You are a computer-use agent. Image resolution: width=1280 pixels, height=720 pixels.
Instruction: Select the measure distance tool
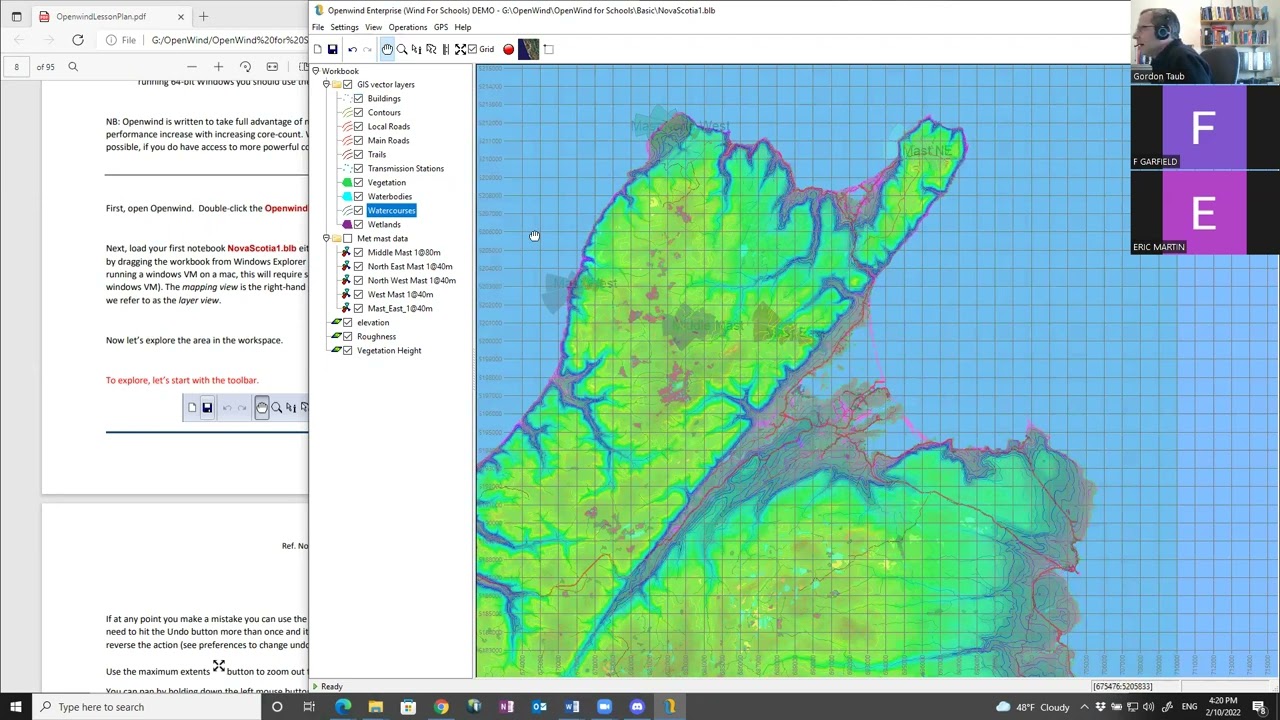coord(445,49)
